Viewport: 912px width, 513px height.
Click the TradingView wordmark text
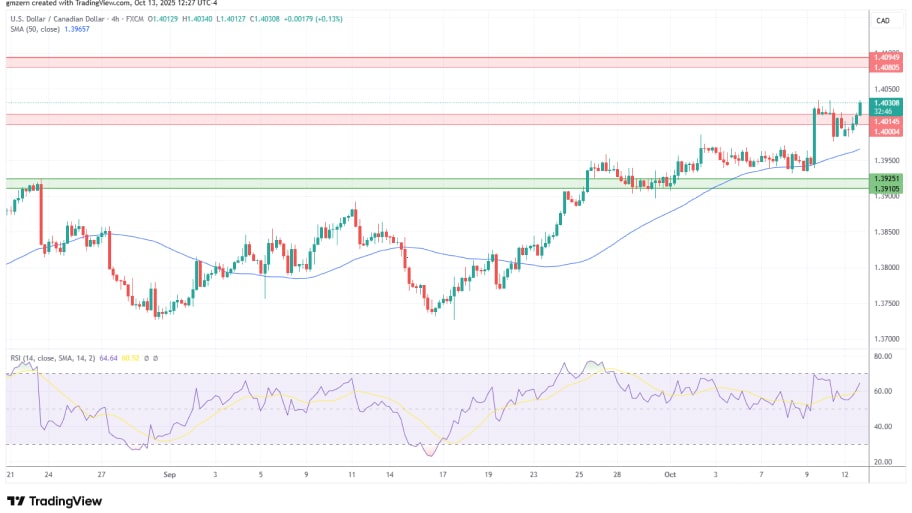[66, 501]
